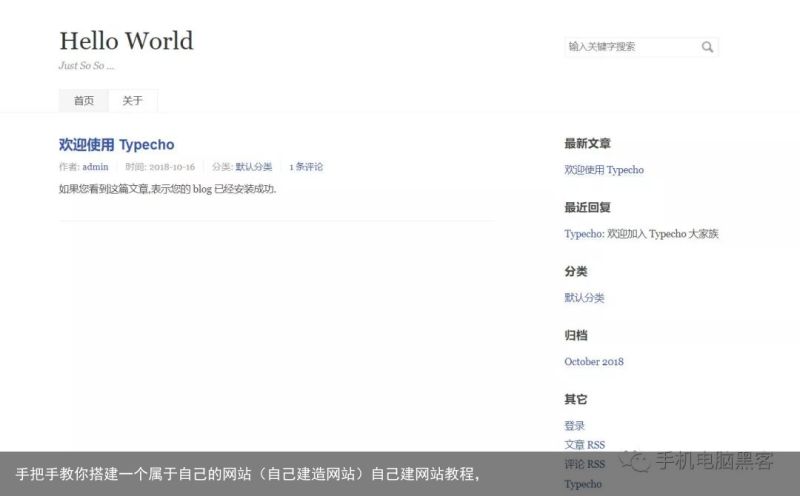Image resolution: width=800 pixels, height=496 pixels.
Task: Open the Typecho link under 其它
Action: coord(583,484)
